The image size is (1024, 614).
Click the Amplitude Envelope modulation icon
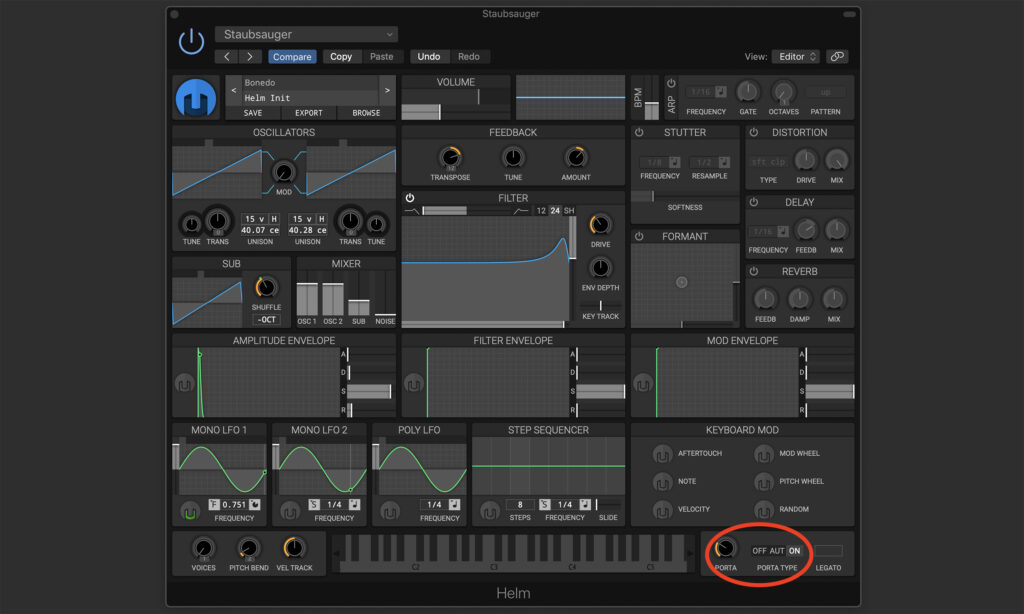click(184, 383)
